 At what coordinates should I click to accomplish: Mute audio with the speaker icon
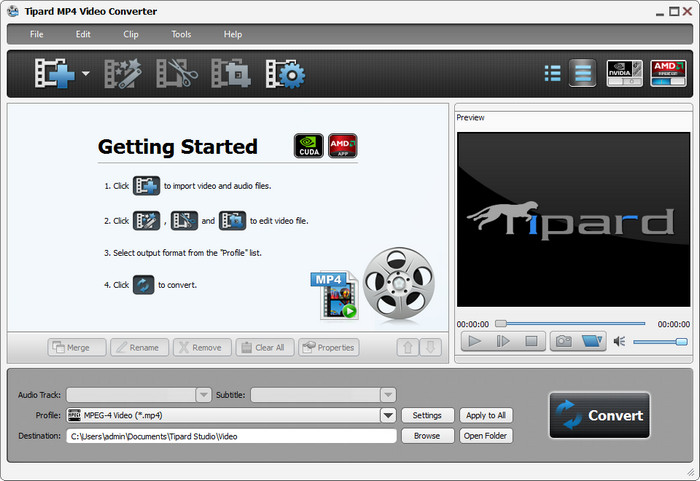(619, 341)
